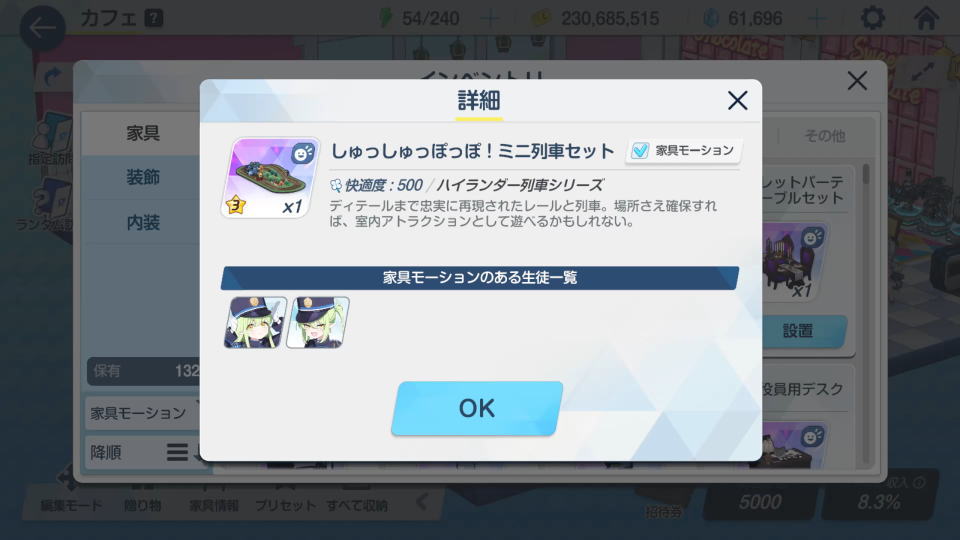960x540 pixels.
Task: Open the 家具モーション filter dropdown
Action: tap(143, 413)
